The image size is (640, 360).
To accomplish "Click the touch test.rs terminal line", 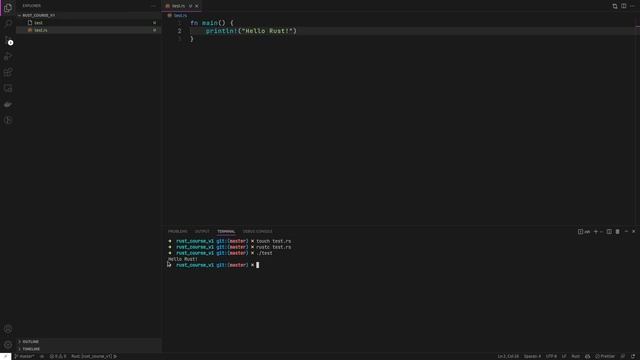I will pos(230,241).
